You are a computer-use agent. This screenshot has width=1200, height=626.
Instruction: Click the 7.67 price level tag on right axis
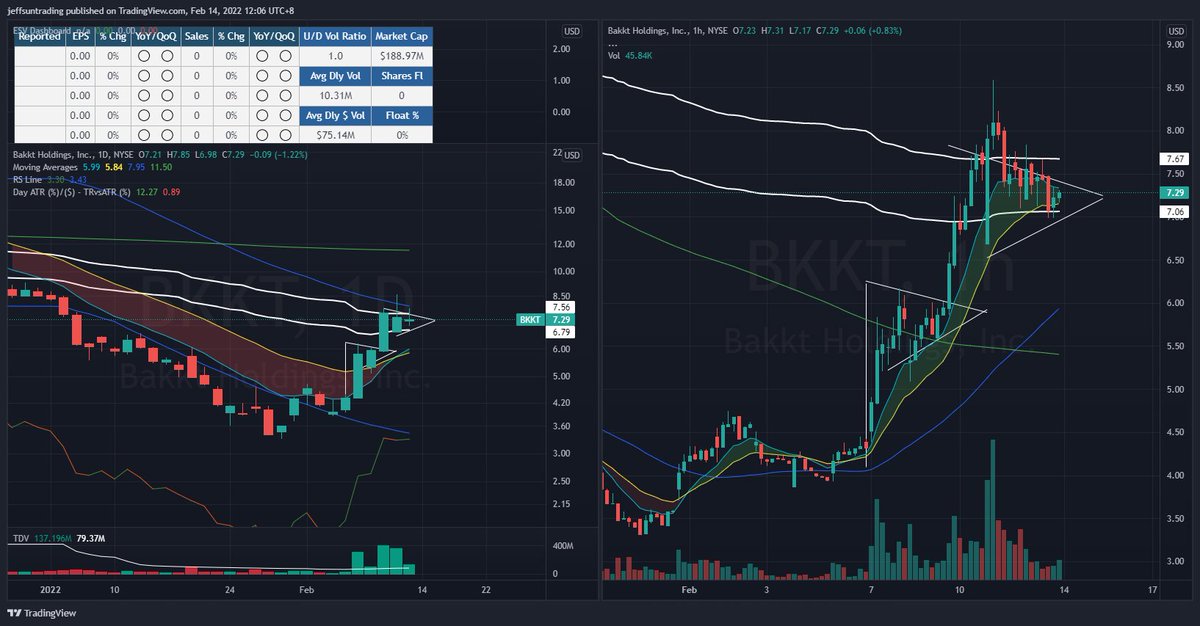pos(1174,157)
